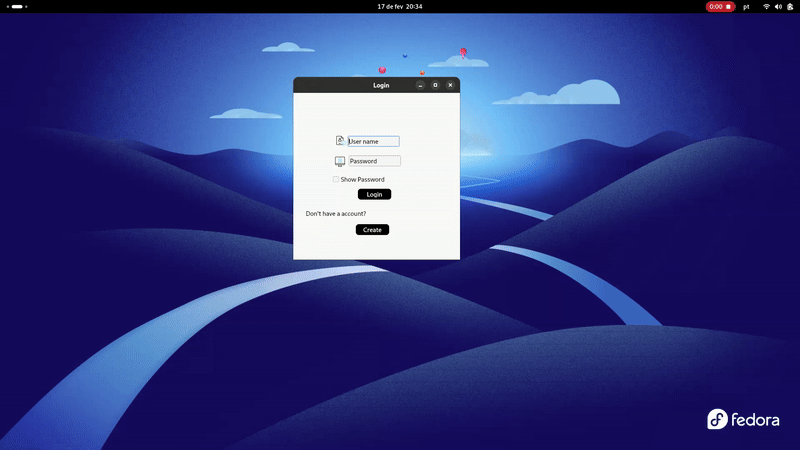The width and height of the screenshot is (800, 450).
Task: Click the "Don't have a account?" text
Action: click(x=336, y=214)
